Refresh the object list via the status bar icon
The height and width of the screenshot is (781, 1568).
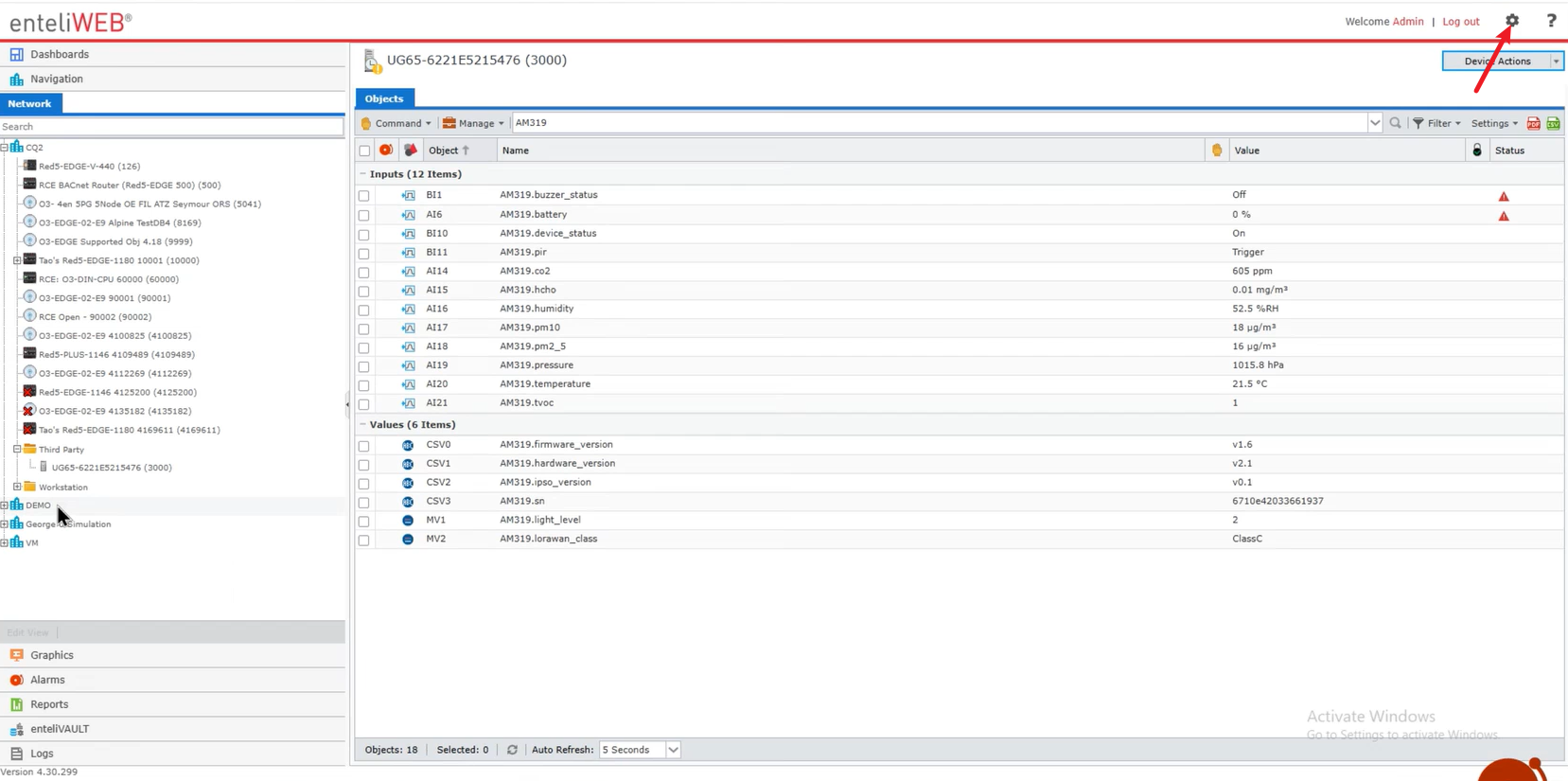pos(512,750)
